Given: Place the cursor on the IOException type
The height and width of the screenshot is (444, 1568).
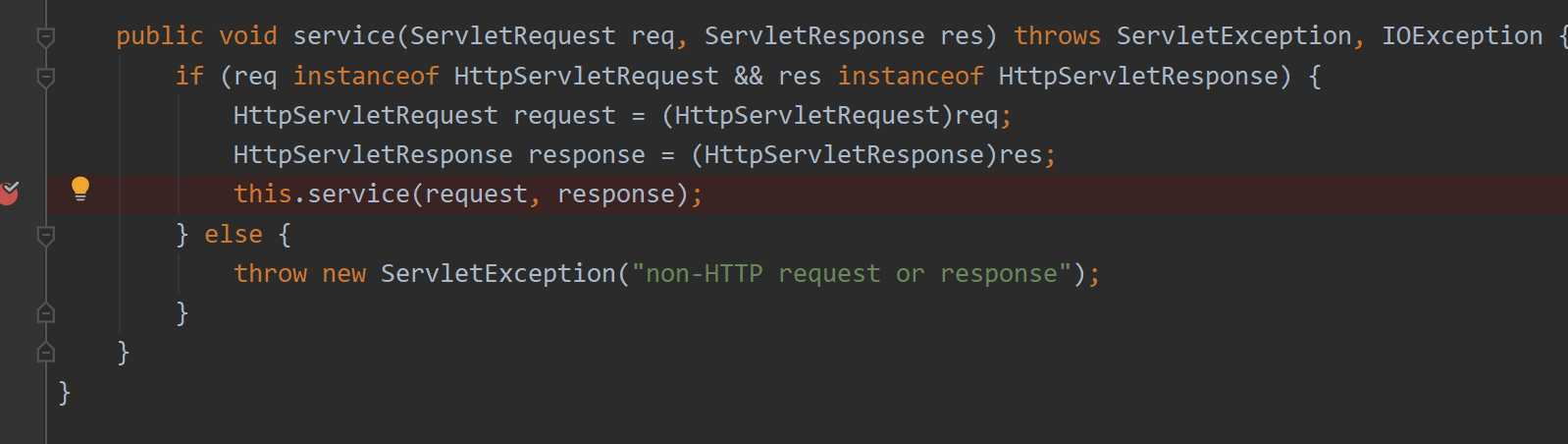Looking at the screenshot, I should (x=1462, y=36).
